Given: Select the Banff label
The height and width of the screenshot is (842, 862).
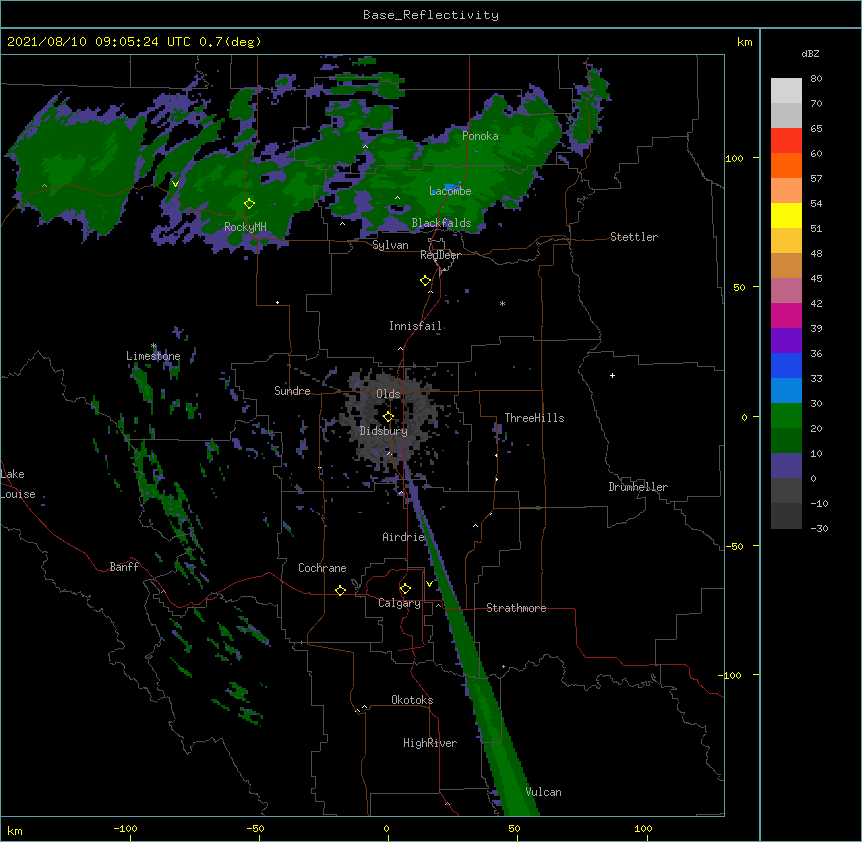Looking at the screenshot, I should (x=124, y=567).
